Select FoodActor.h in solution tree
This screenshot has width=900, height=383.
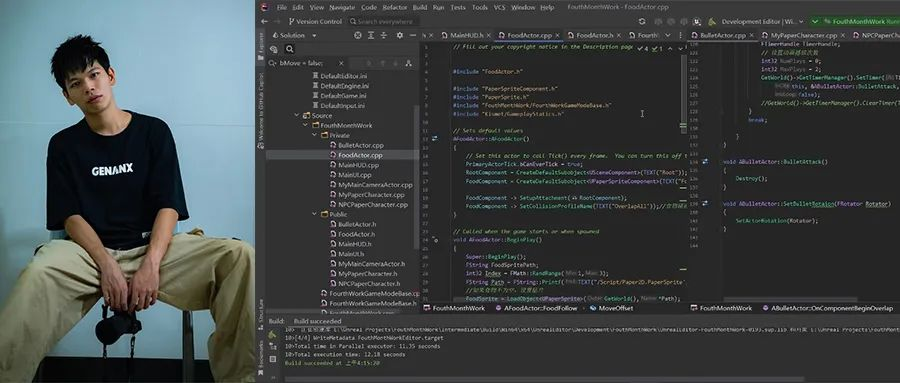point(352,234)
